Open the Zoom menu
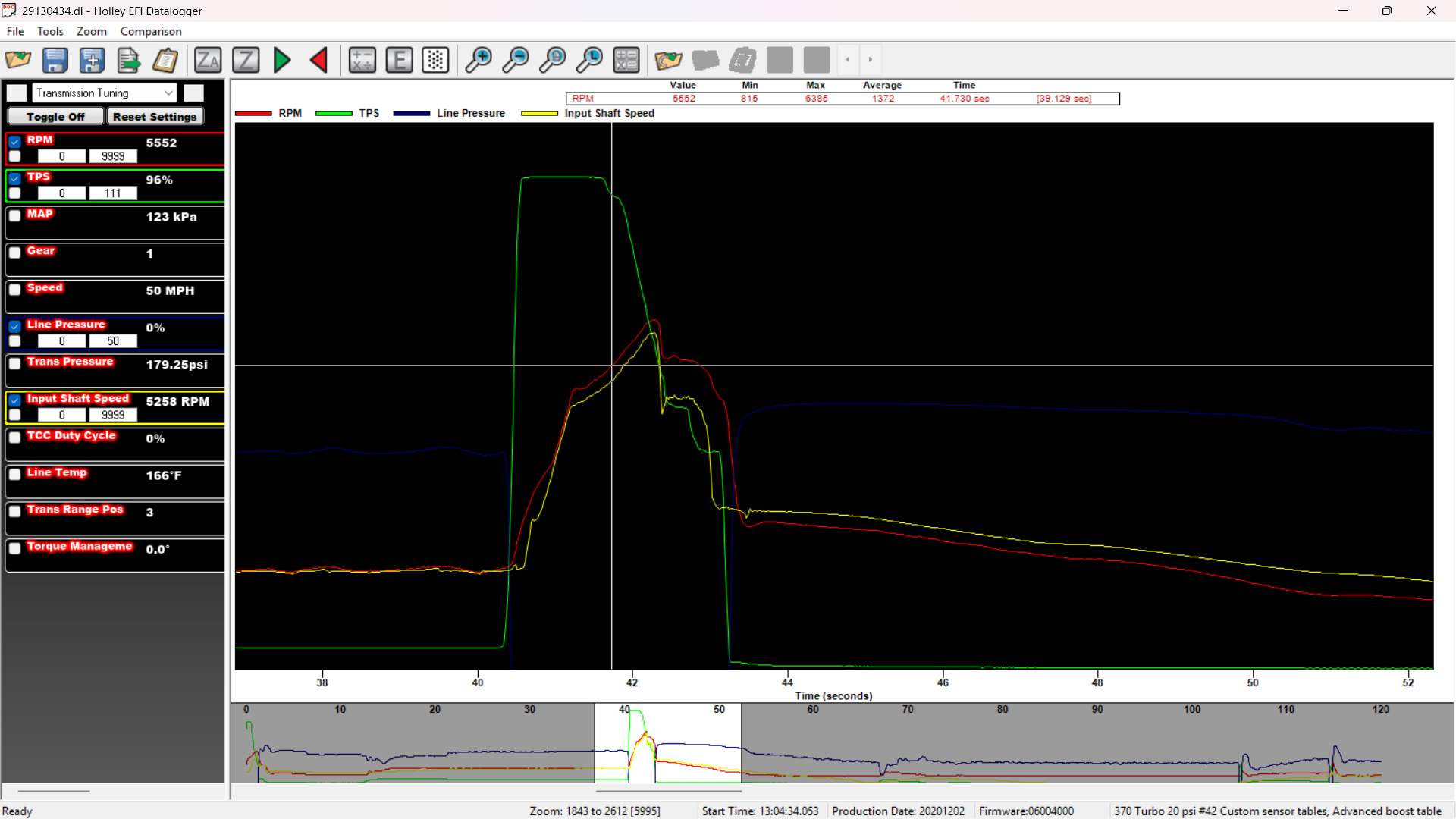Screen dimensions: 1456x819 click(92, 31)
